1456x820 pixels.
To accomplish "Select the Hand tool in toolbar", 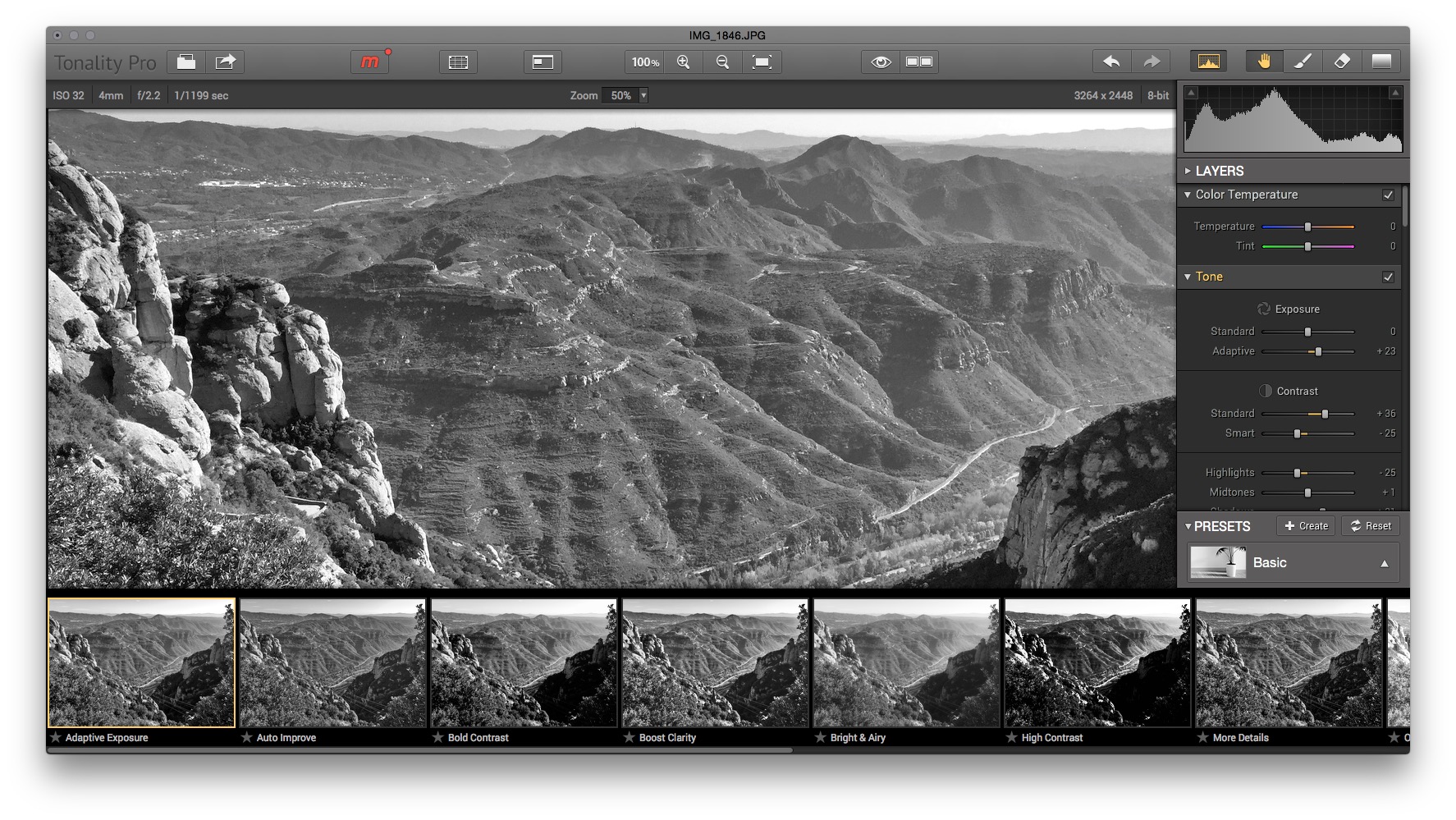I will (x=1264, y=61).
